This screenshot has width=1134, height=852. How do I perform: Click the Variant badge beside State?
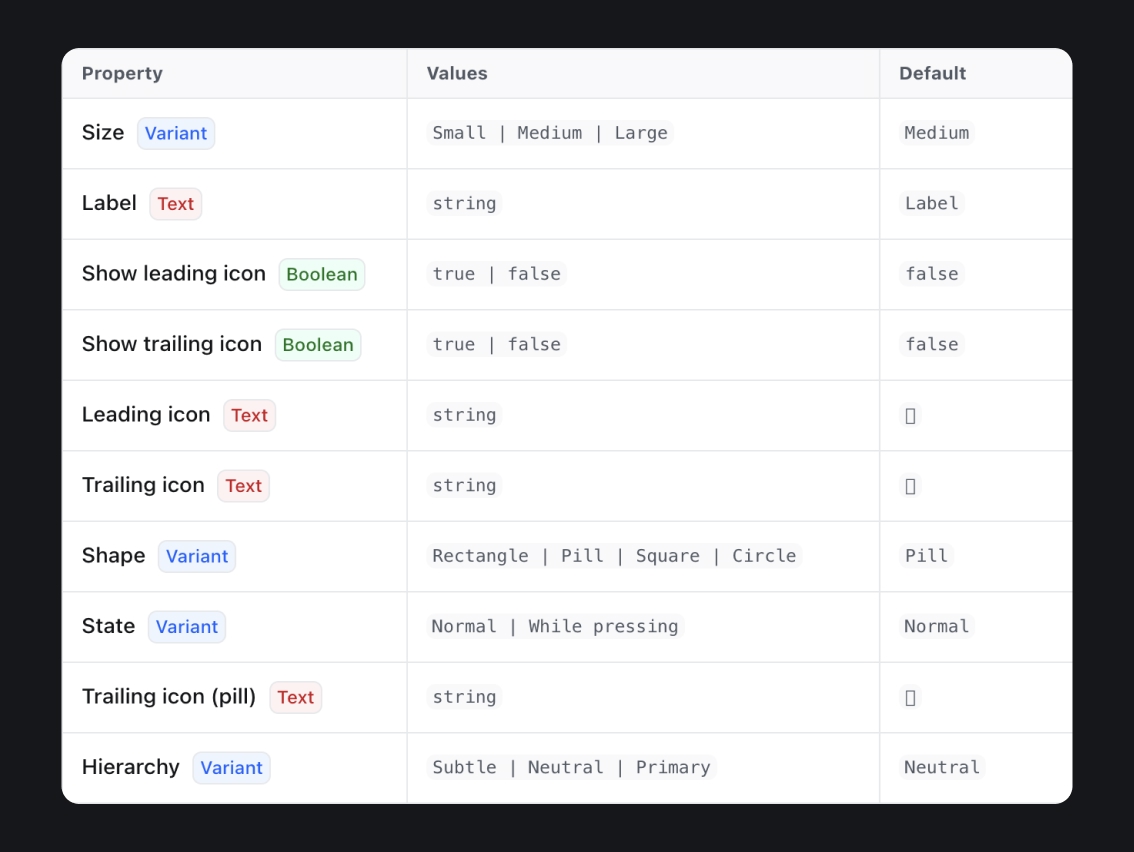click(x=187, y=626)
